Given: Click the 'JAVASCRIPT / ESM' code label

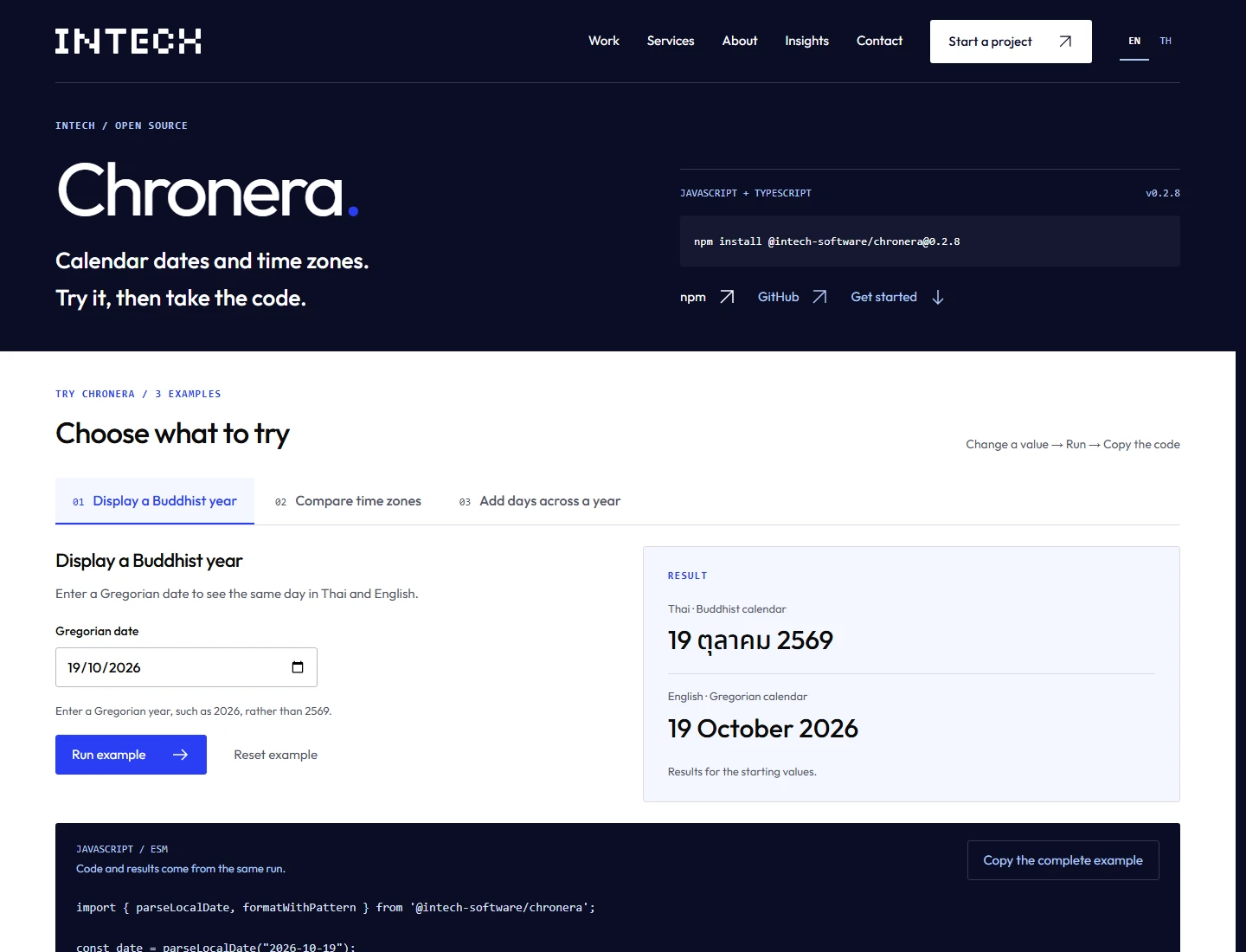Looking at the screenshot, I should coord(122,849).
